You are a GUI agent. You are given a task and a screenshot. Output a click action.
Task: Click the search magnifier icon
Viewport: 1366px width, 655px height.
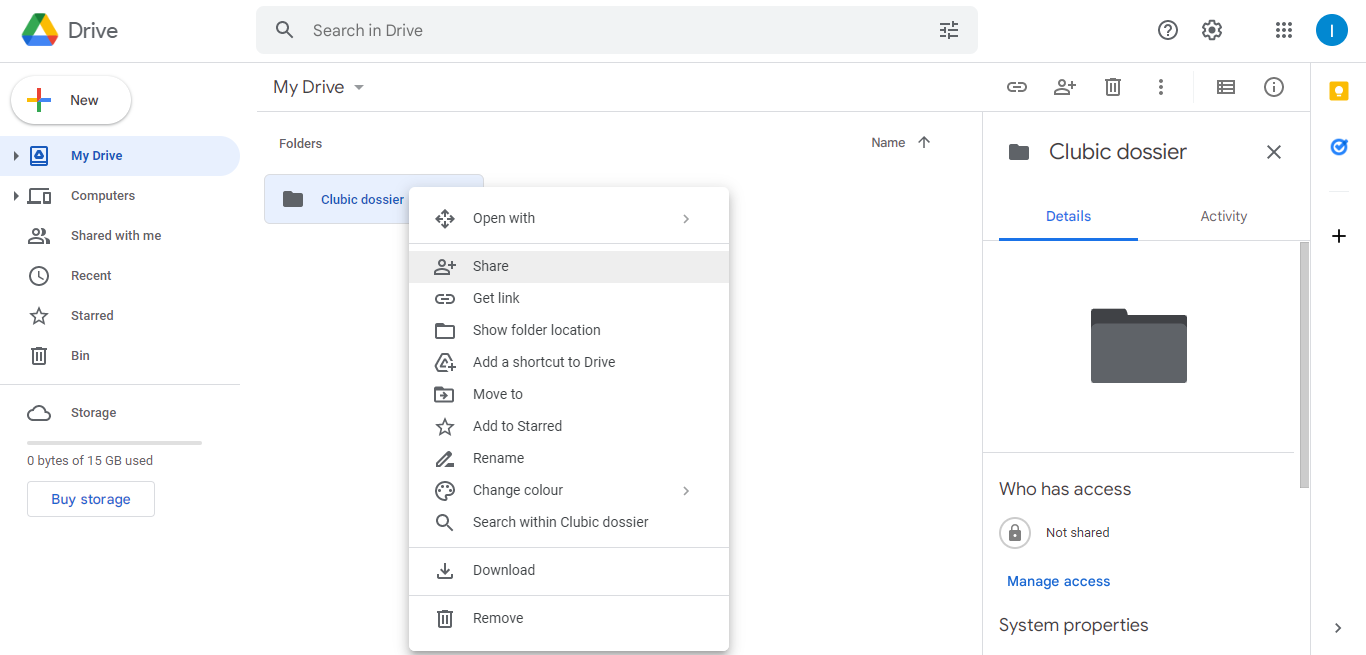285,30
